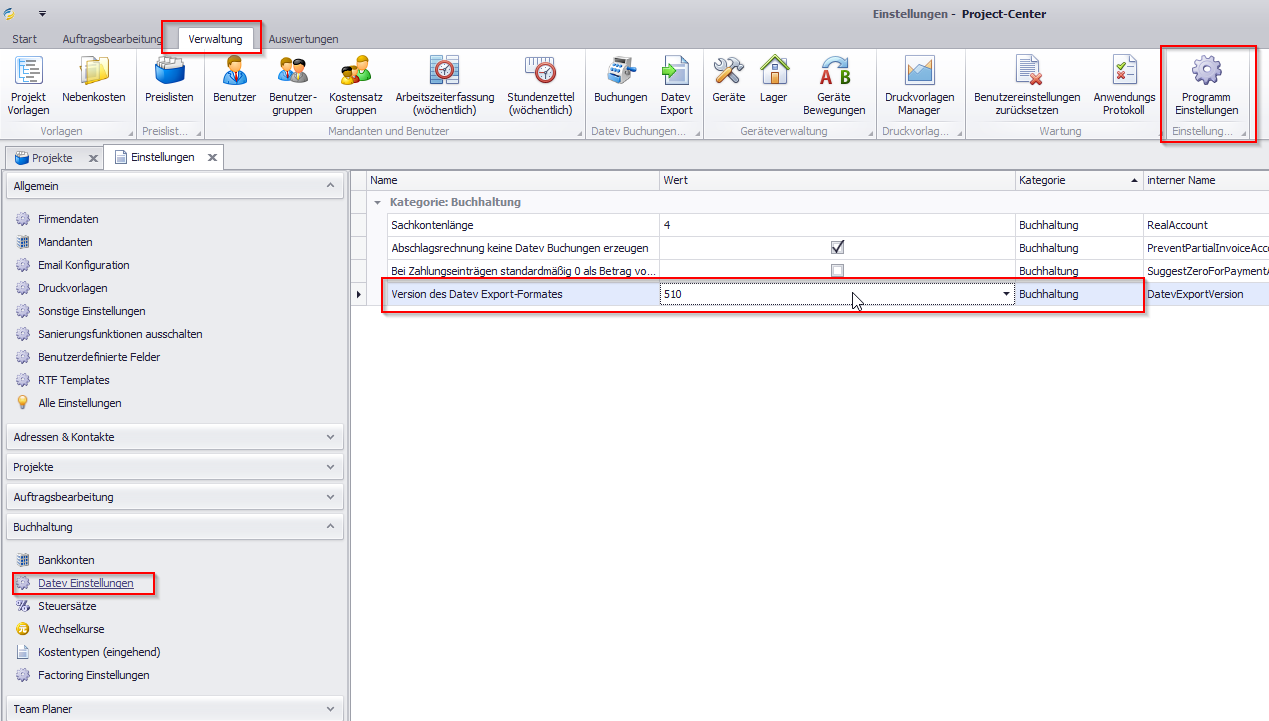The width and height of the screenshot is (1269, 721).
Task: Open Datev Einstellungen link in sidebar
Action: click(x=85, y=583)
